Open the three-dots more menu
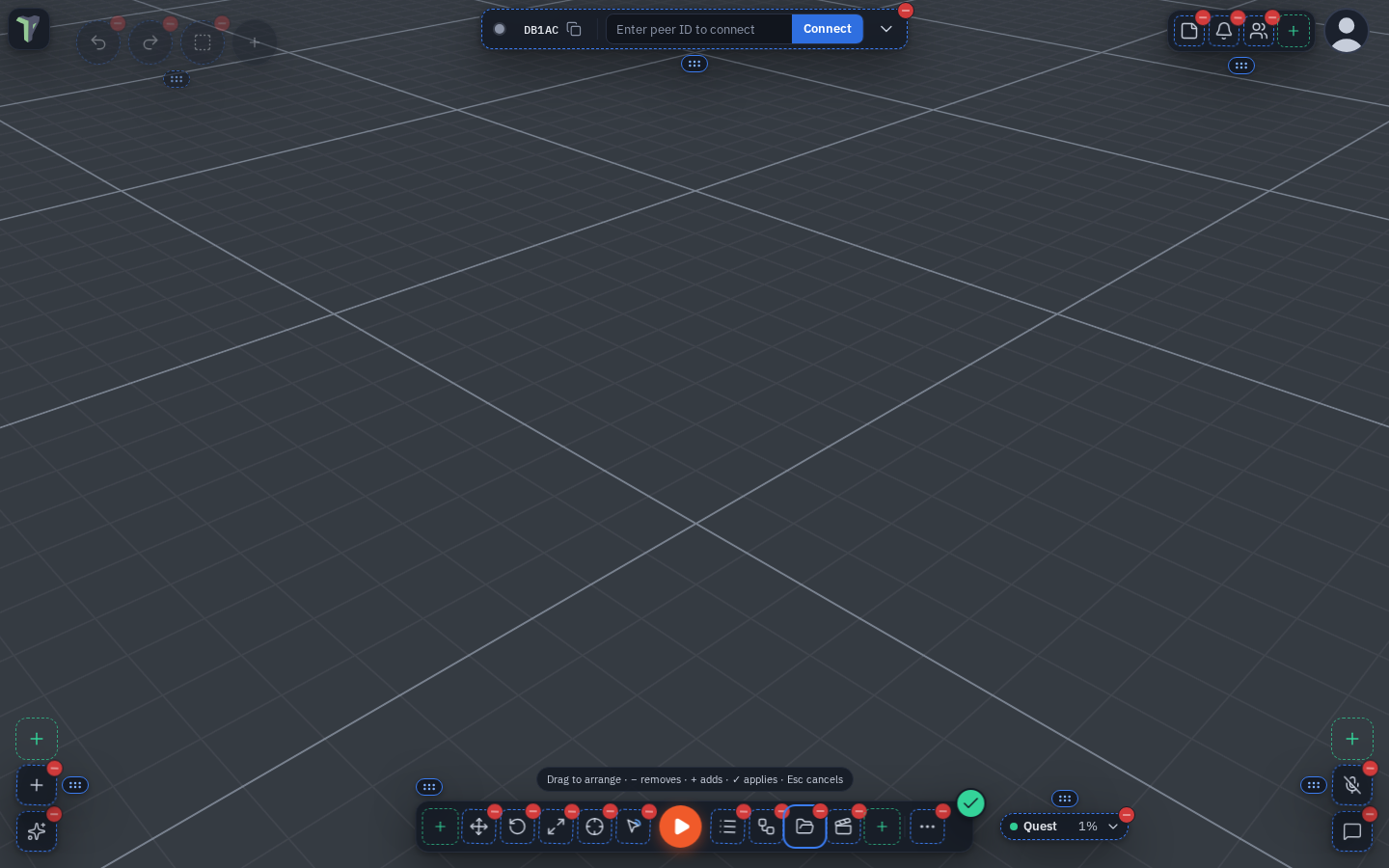Viewport: 1389px width, 868px height. pos(927,827)
